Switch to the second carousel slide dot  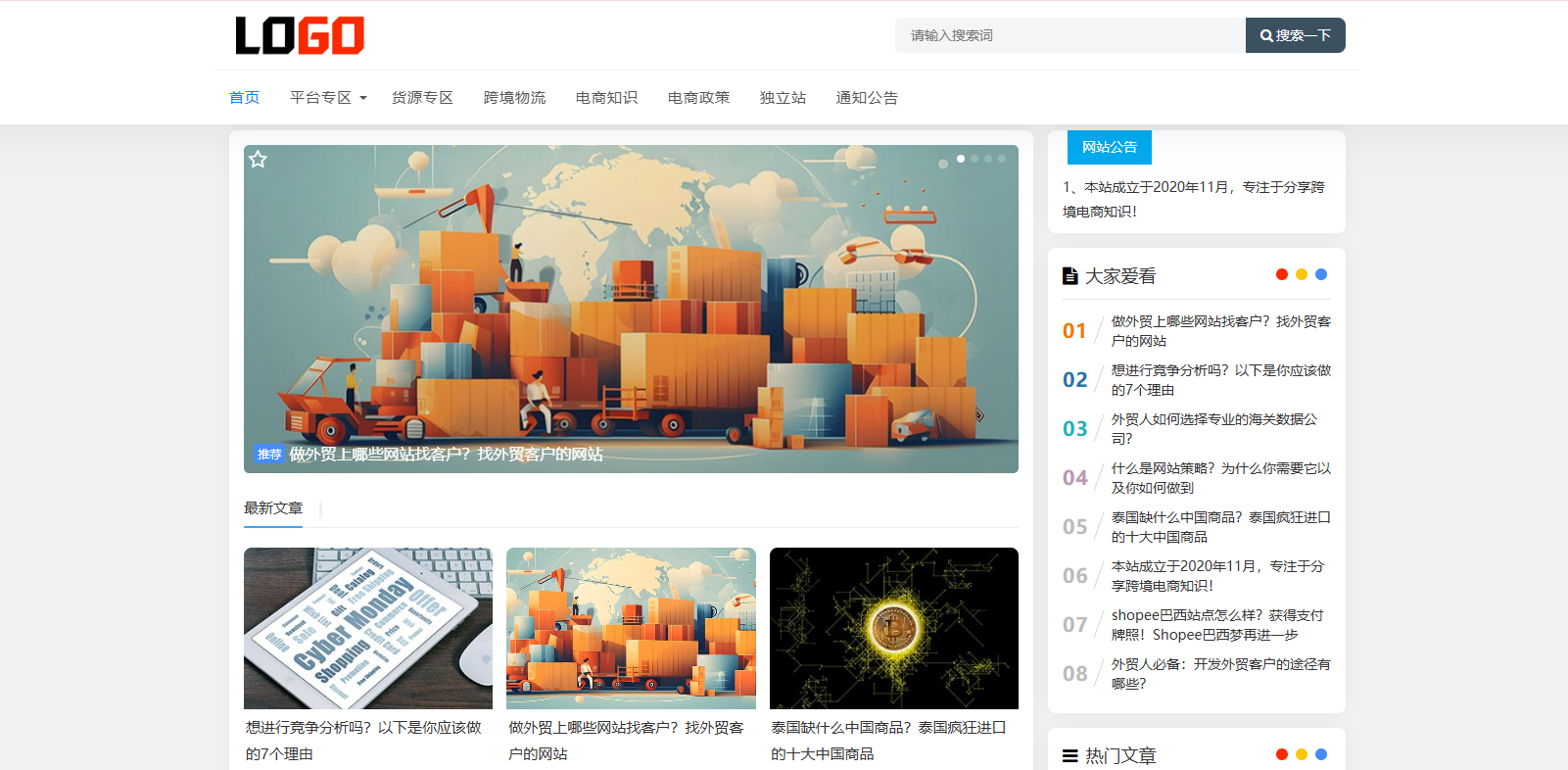tap(974, 159)
